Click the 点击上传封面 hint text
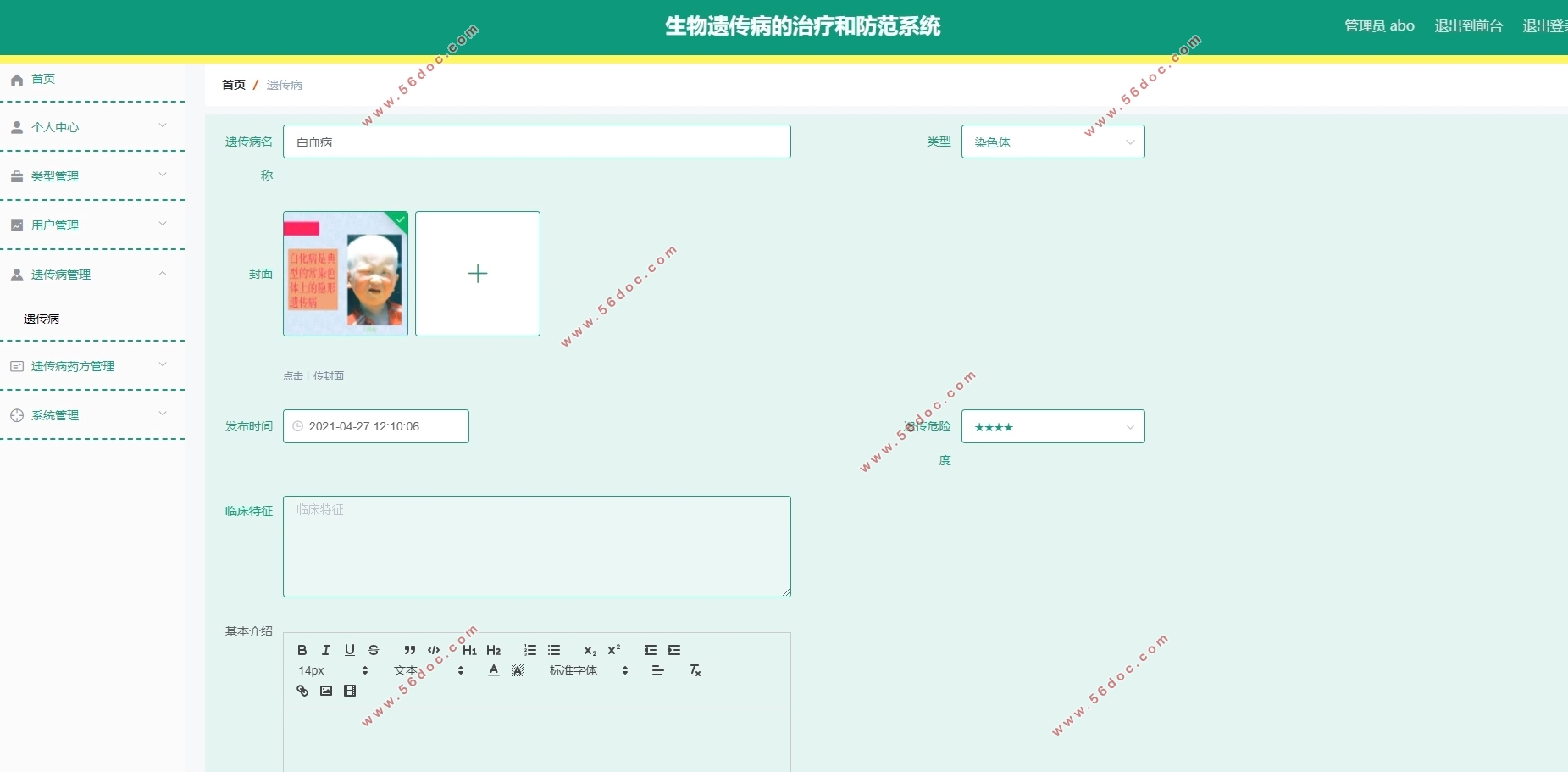 click(313, 375)
